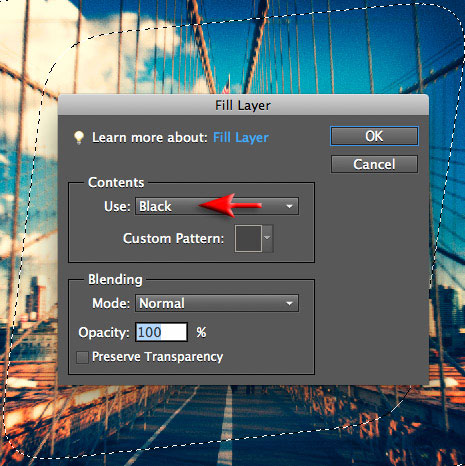Viewport: 465px width, 466px height.
Task: Click the lightbulb tip icon
Action: pyautogui.click(x=79, y=137)
